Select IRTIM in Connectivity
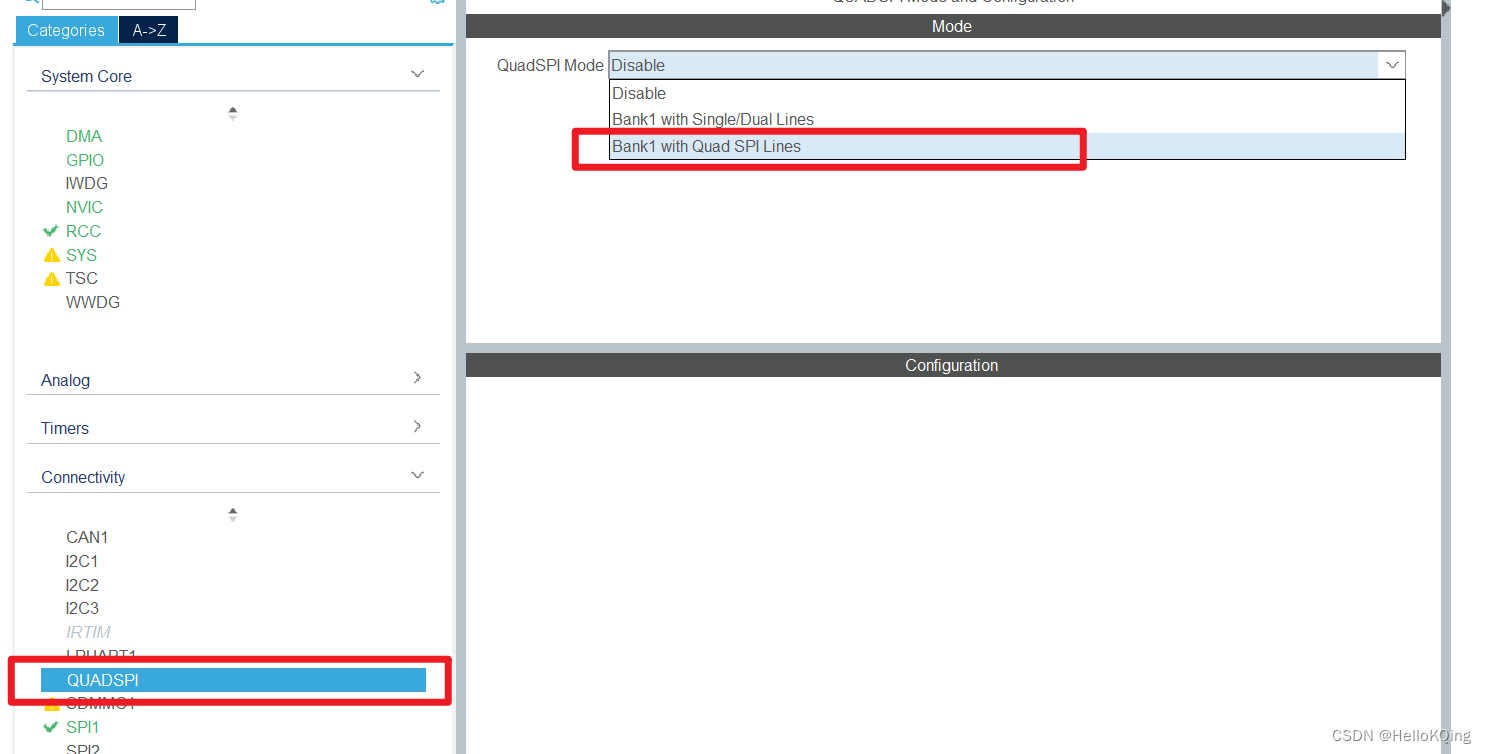Viewport: 1486px width, 754px height. click(88, 632)
